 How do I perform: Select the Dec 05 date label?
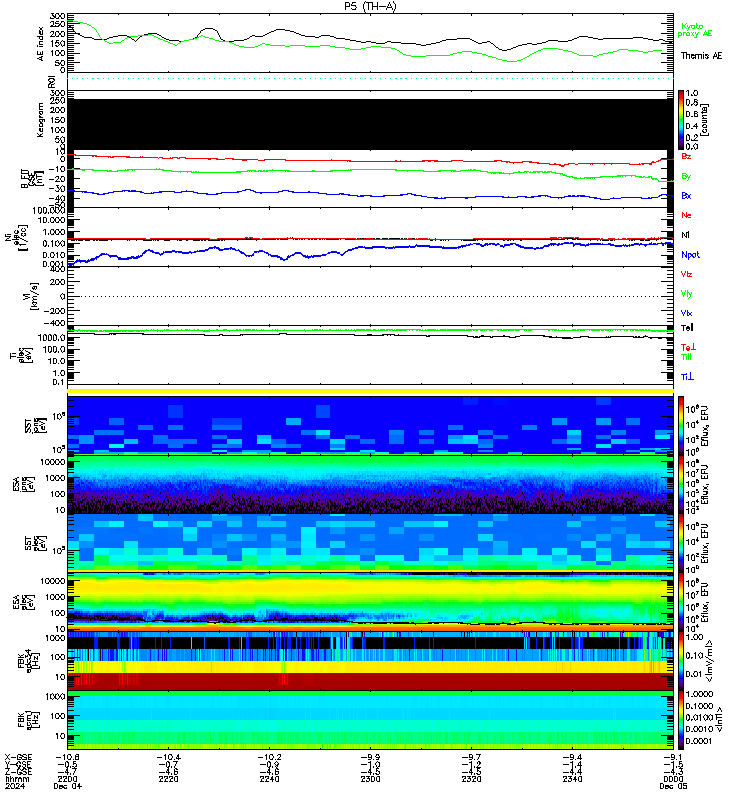(x=673, y=786)
